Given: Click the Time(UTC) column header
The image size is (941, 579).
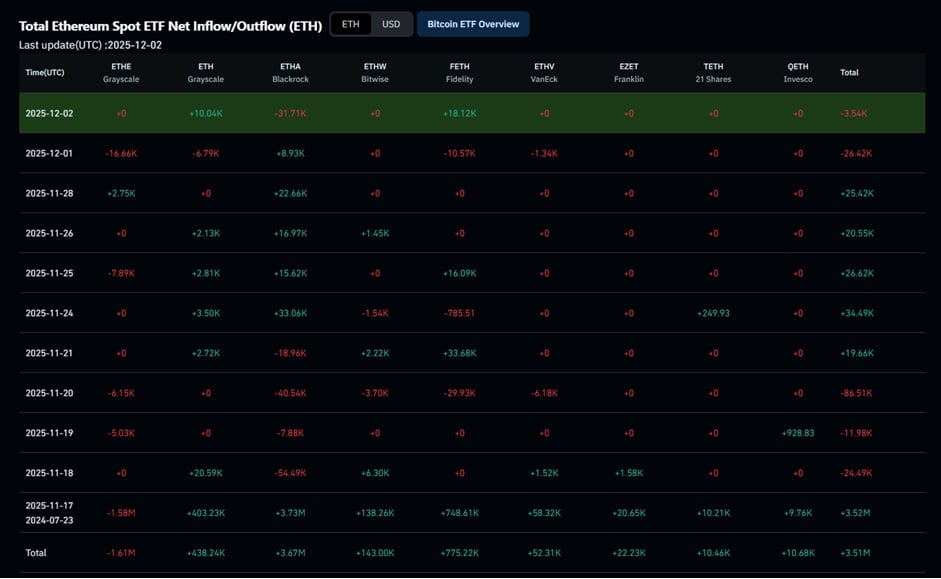Looking at the screenshot, I should [47, 72].
